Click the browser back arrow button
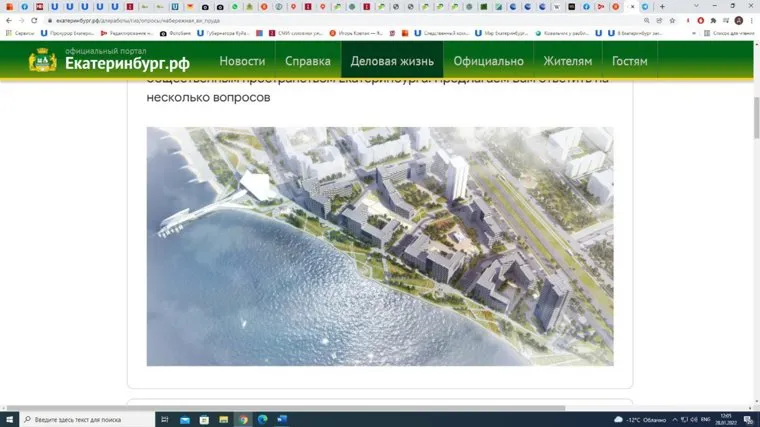 click(8, 20)
